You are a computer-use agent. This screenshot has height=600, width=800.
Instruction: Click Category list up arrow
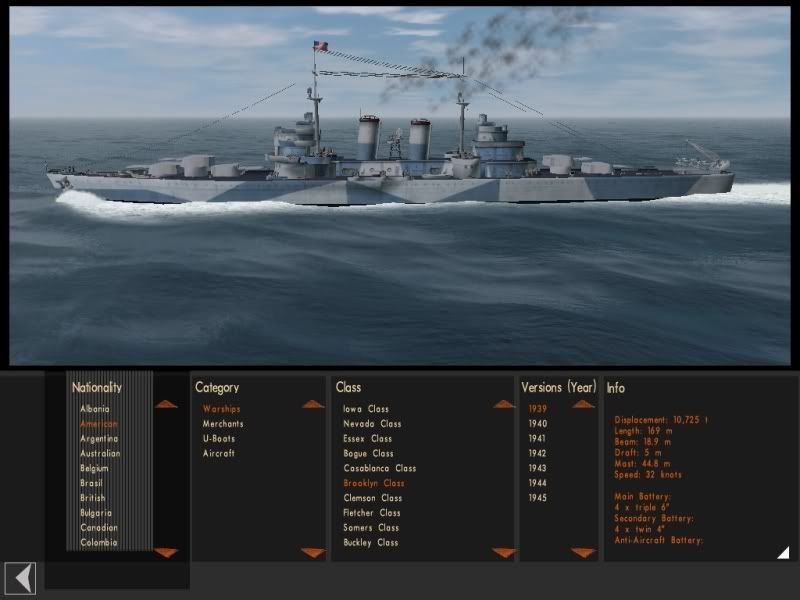tap(313, 405)
